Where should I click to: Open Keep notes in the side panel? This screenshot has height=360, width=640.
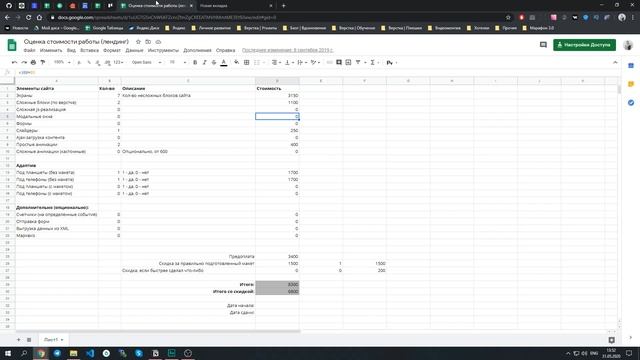click(x=631, y=84)
